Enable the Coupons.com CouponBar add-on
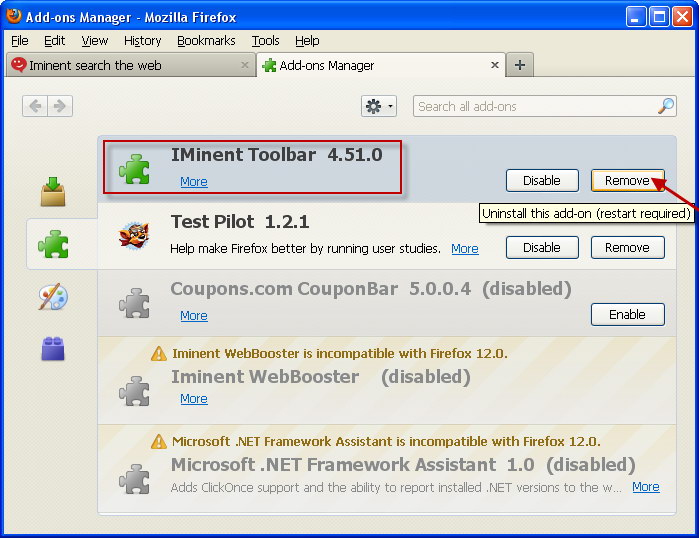Screen dimensions: 699x538 [627, 314]
